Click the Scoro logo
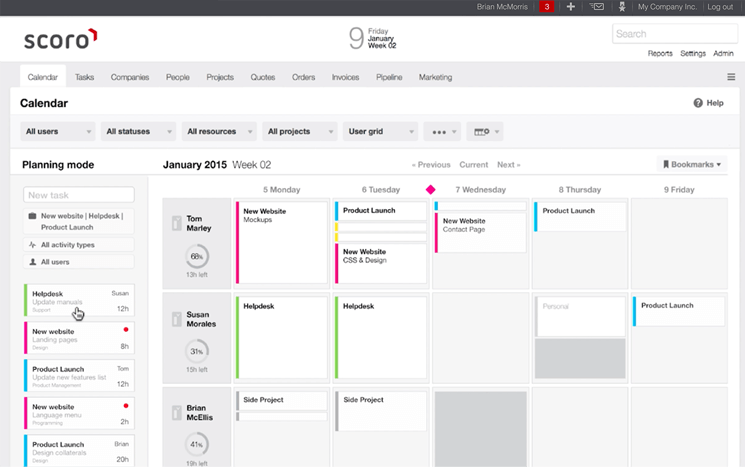Image resolution: width=745 pixels, height=467 pixels. coord(60,39)
